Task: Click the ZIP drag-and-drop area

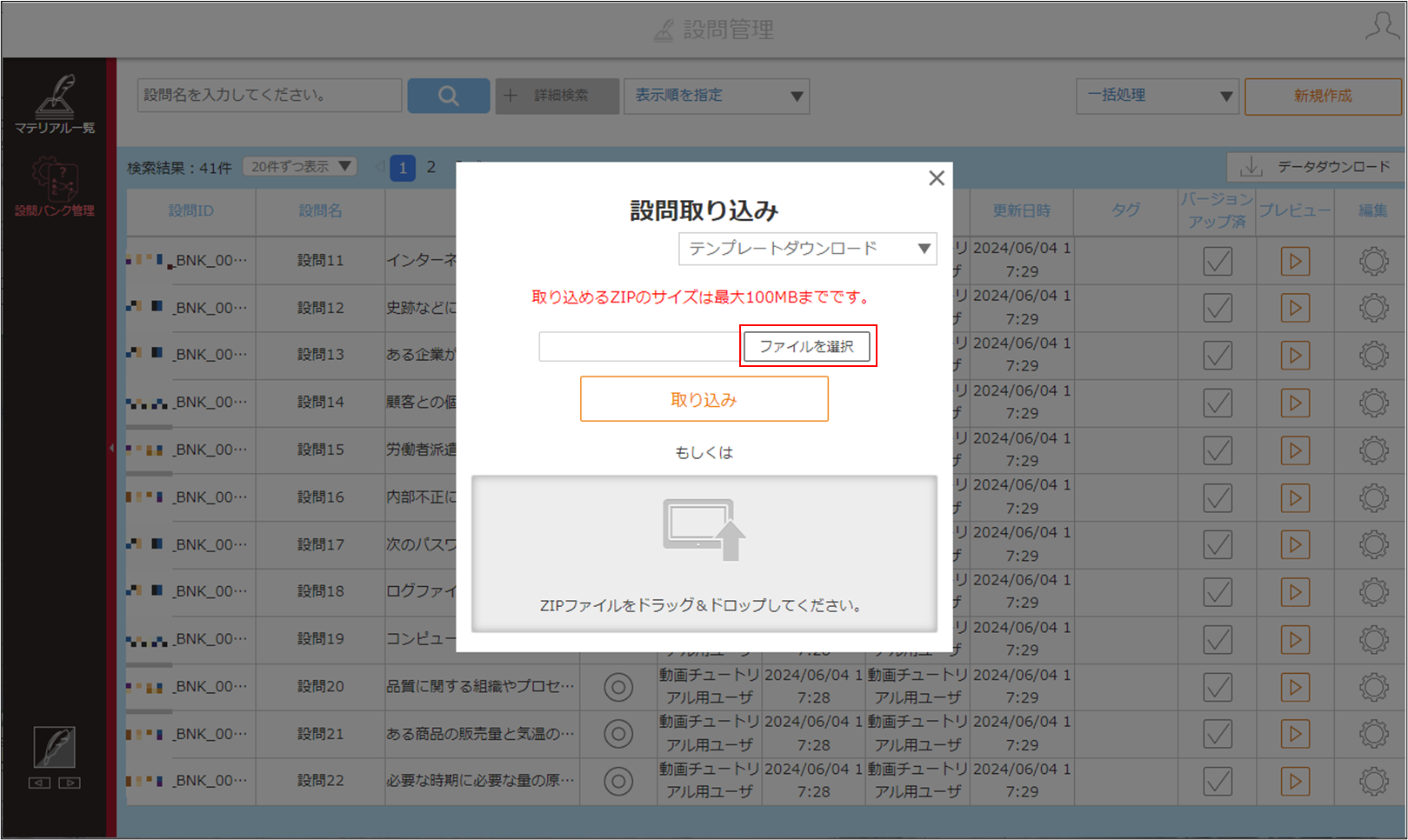Action: [x=704, y=554]
